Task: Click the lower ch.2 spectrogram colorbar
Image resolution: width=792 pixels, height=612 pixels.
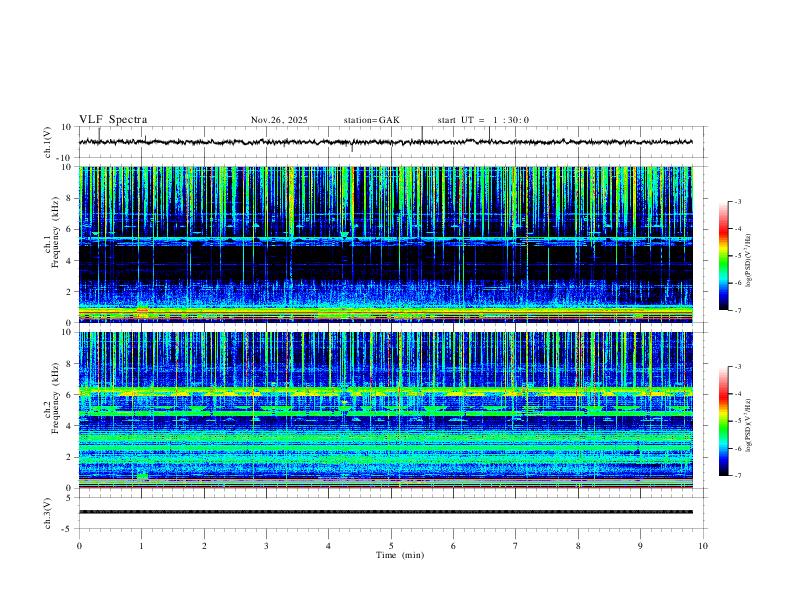Action: (x=723, y=421)
